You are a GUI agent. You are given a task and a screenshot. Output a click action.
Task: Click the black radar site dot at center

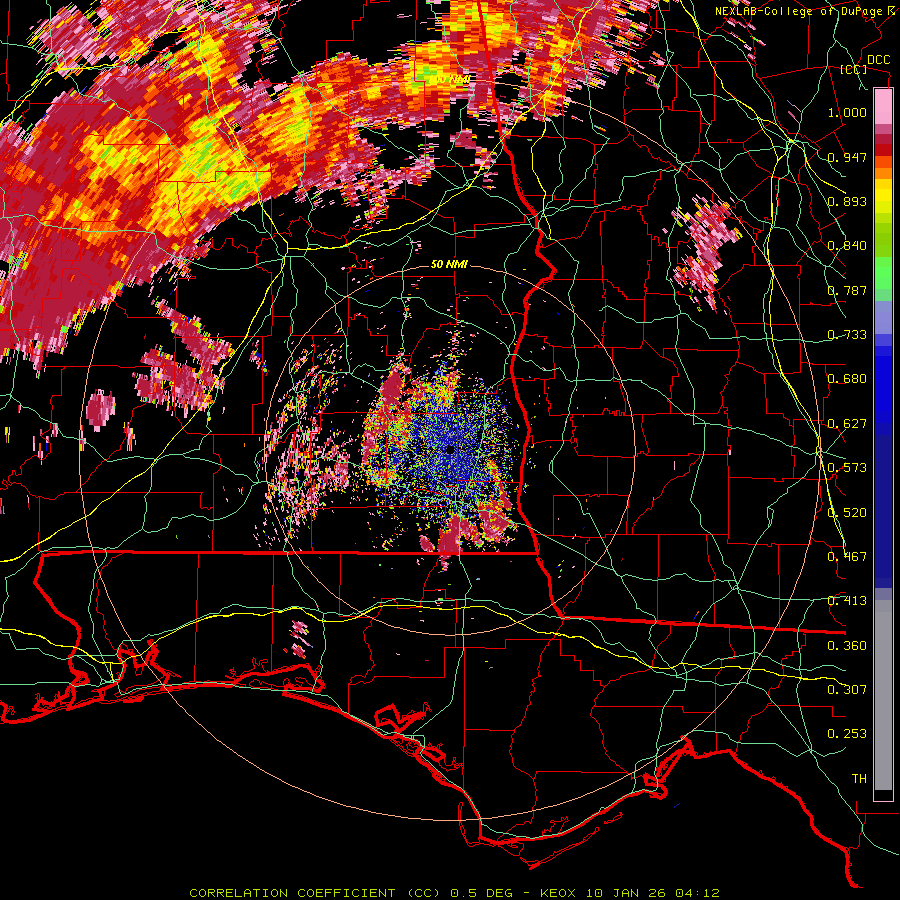(450, 449)
